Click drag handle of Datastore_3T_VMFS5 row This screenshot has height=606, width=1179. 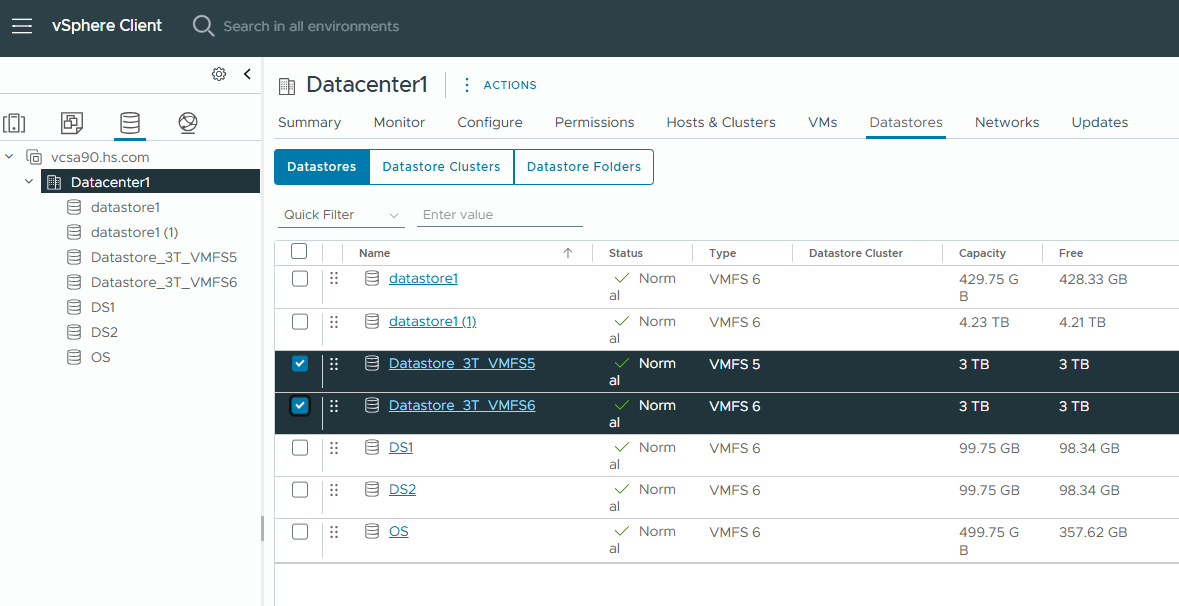[x=334, y=363]
